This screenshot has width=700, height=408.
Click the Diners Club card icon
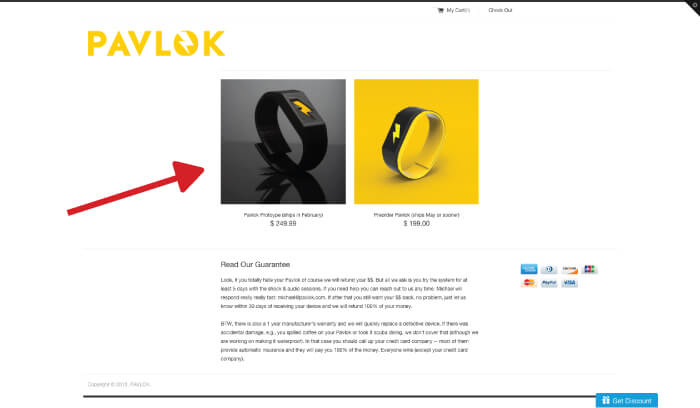click(549, 269)
